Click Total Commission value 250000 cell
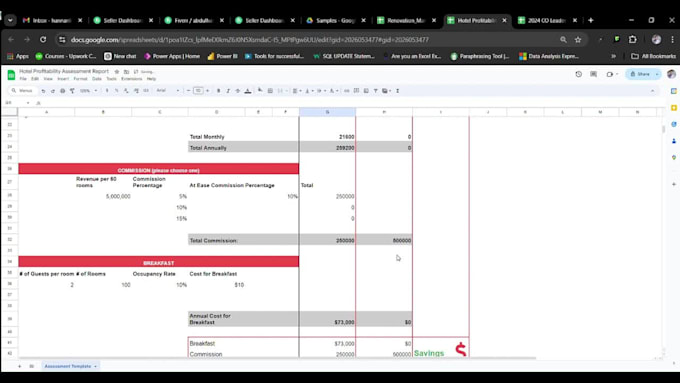This screenshot has width=680, height=383. [327, 240]
